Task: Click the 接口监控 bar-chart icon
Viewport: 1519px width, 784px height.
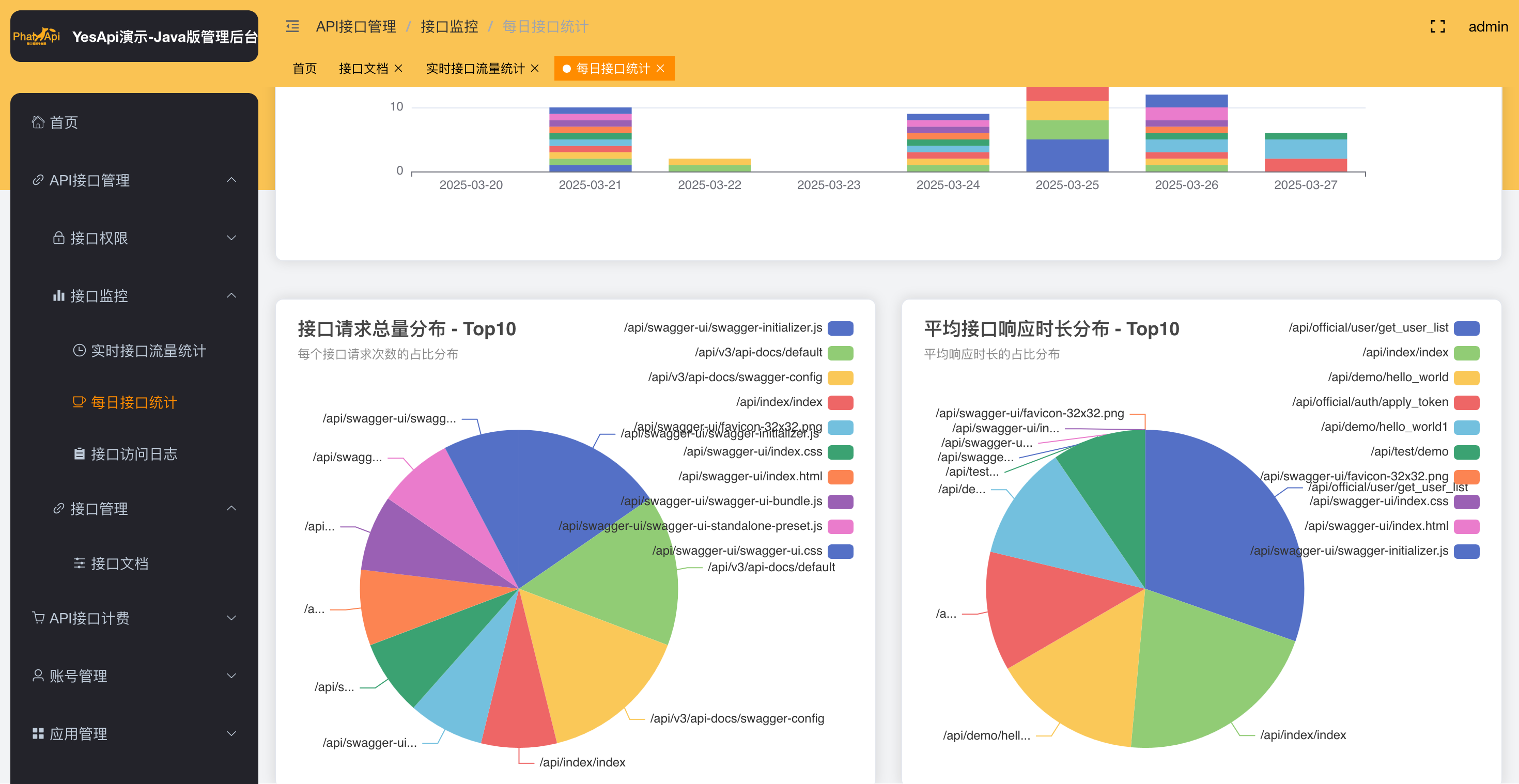Action: 58,296
